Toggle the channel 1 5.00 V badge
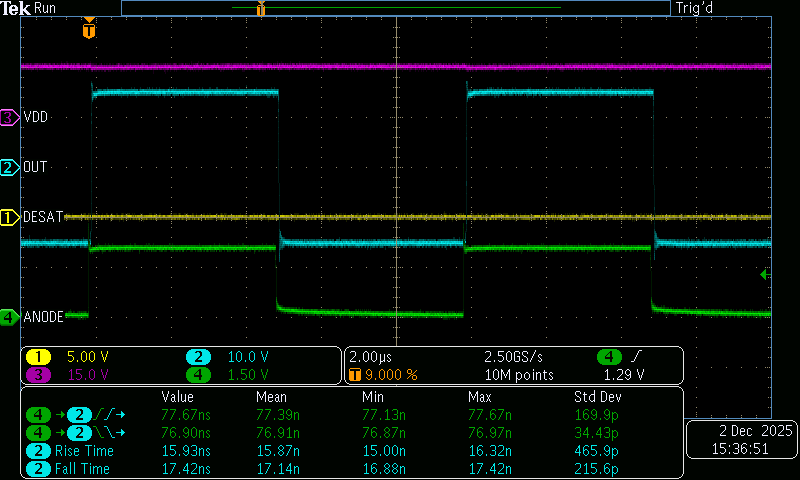 (x=38, y=357)
